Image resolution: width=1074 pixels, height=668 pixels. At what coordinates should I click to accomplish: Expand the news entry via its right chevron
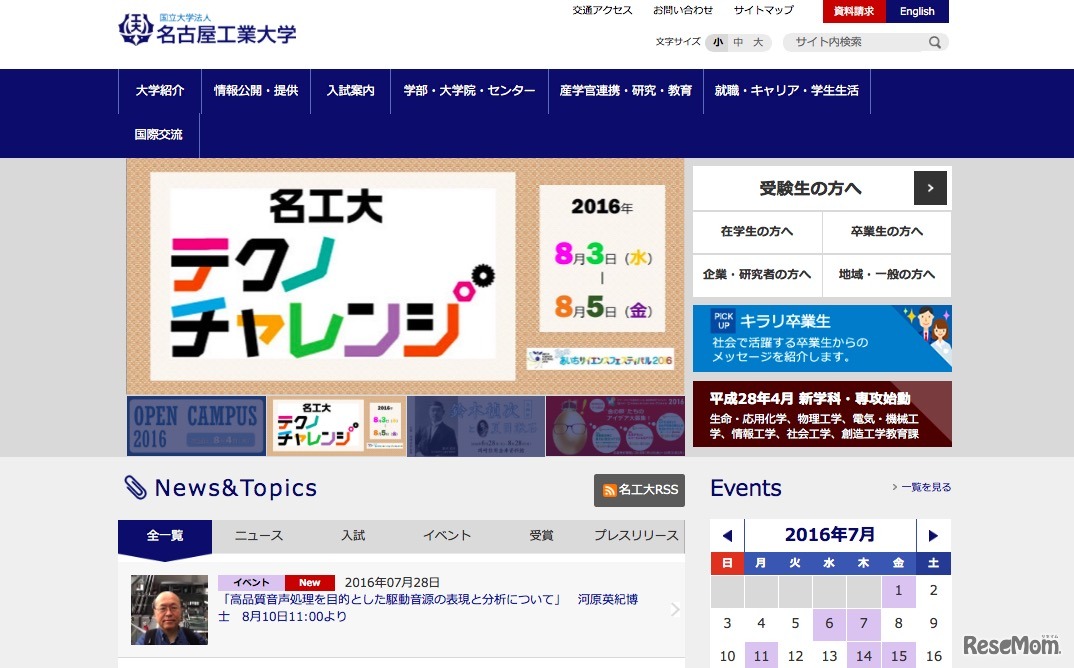coord(673,608)
